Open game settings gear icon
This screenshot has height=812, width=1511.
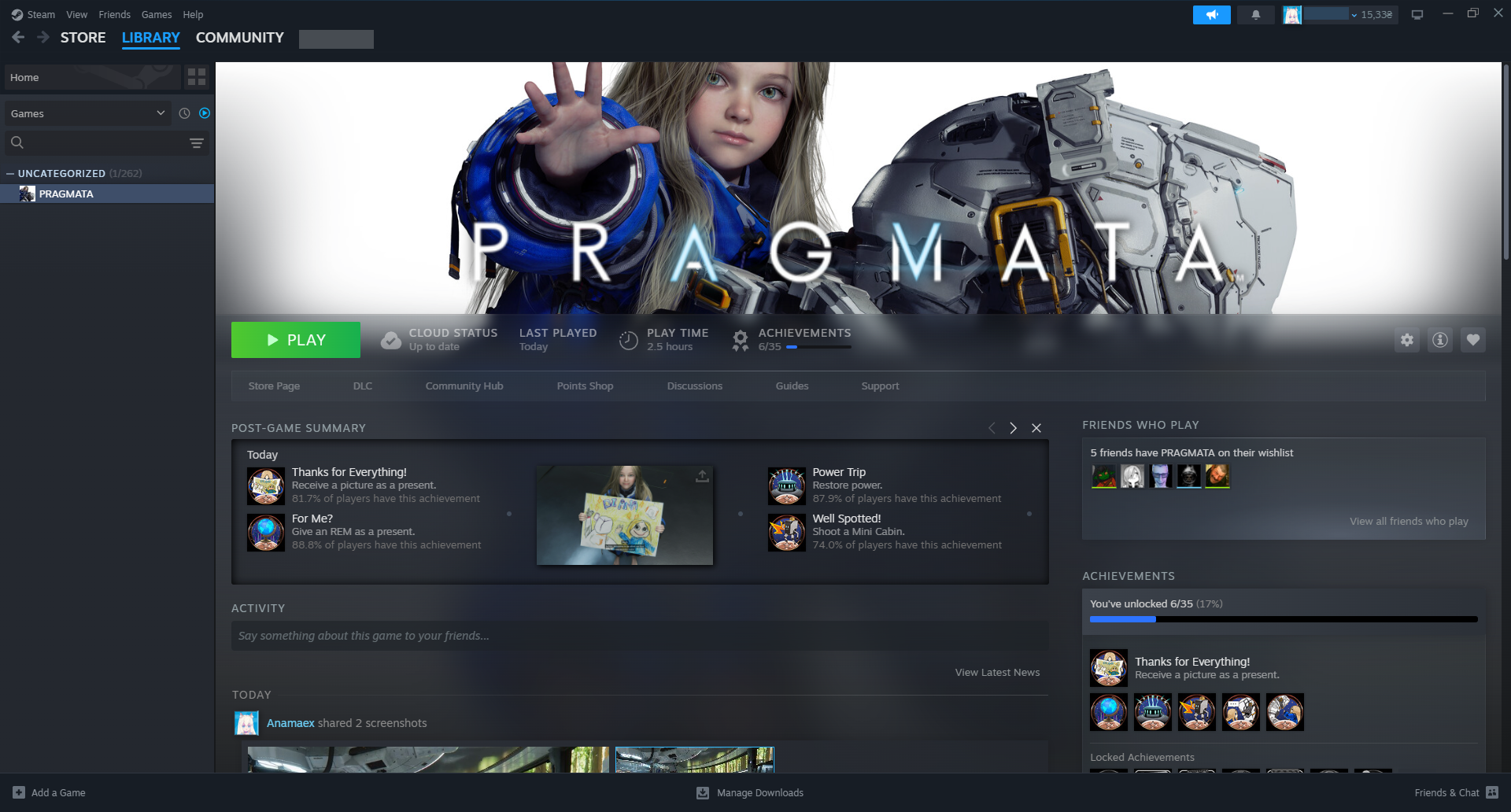1407,340
